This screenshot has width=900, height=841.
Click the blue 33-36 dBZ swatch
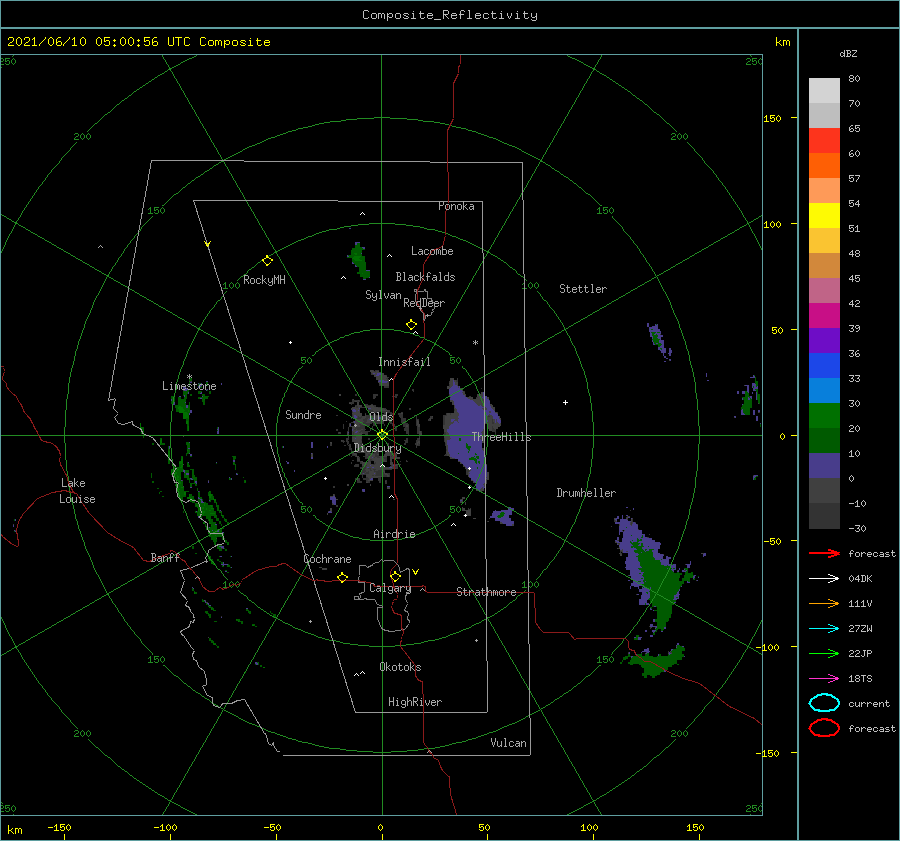tap(824, 366)
